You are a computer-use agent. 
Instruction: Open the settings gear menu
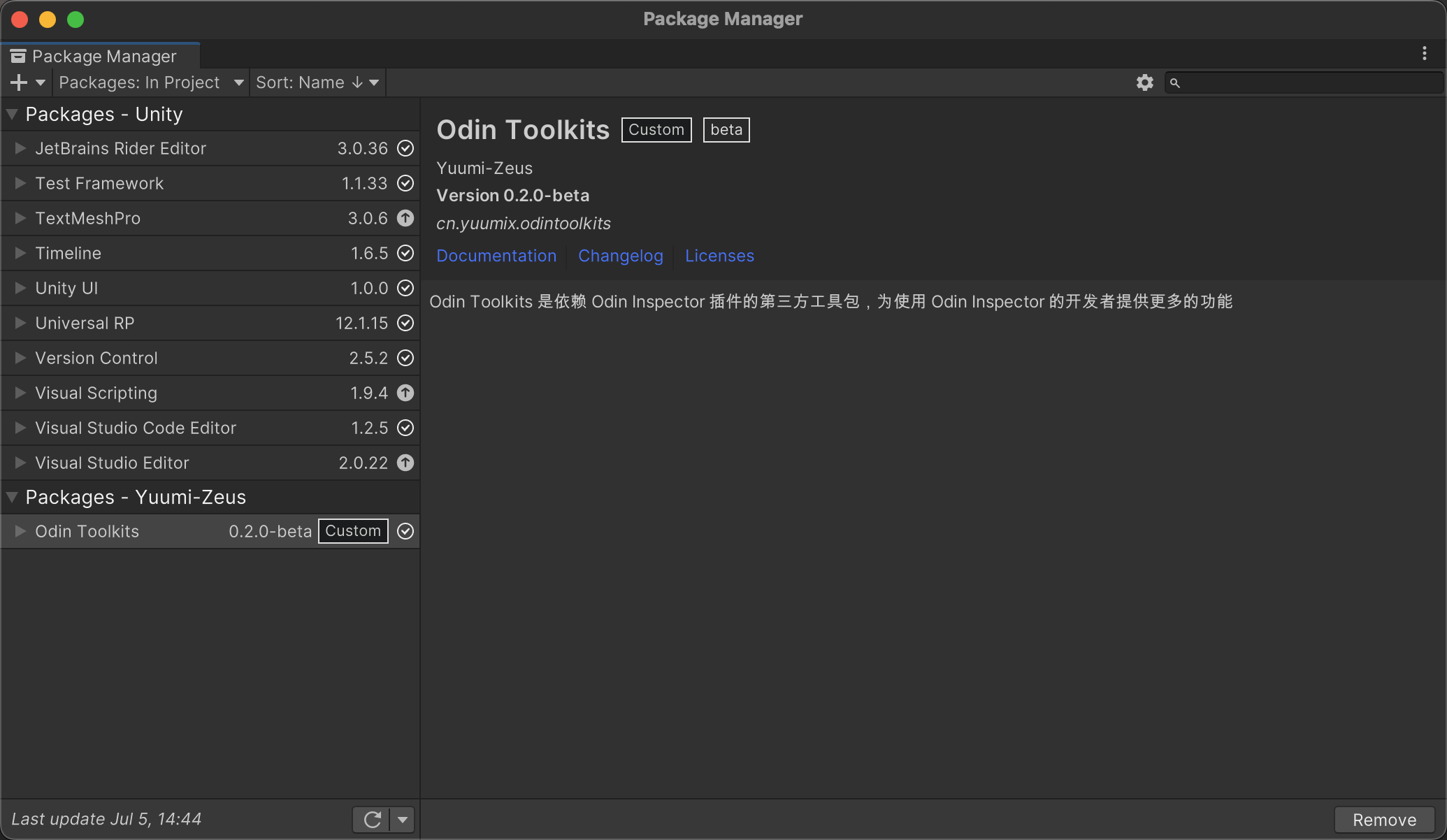click(x=1145, y=82)
